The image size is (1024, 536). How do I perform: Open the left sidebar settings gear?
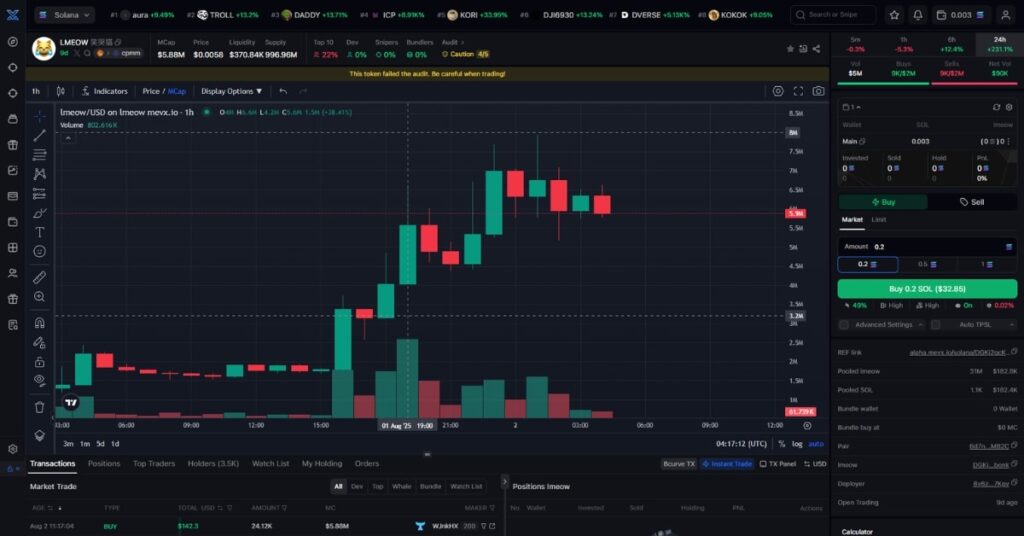coord(12,449)
